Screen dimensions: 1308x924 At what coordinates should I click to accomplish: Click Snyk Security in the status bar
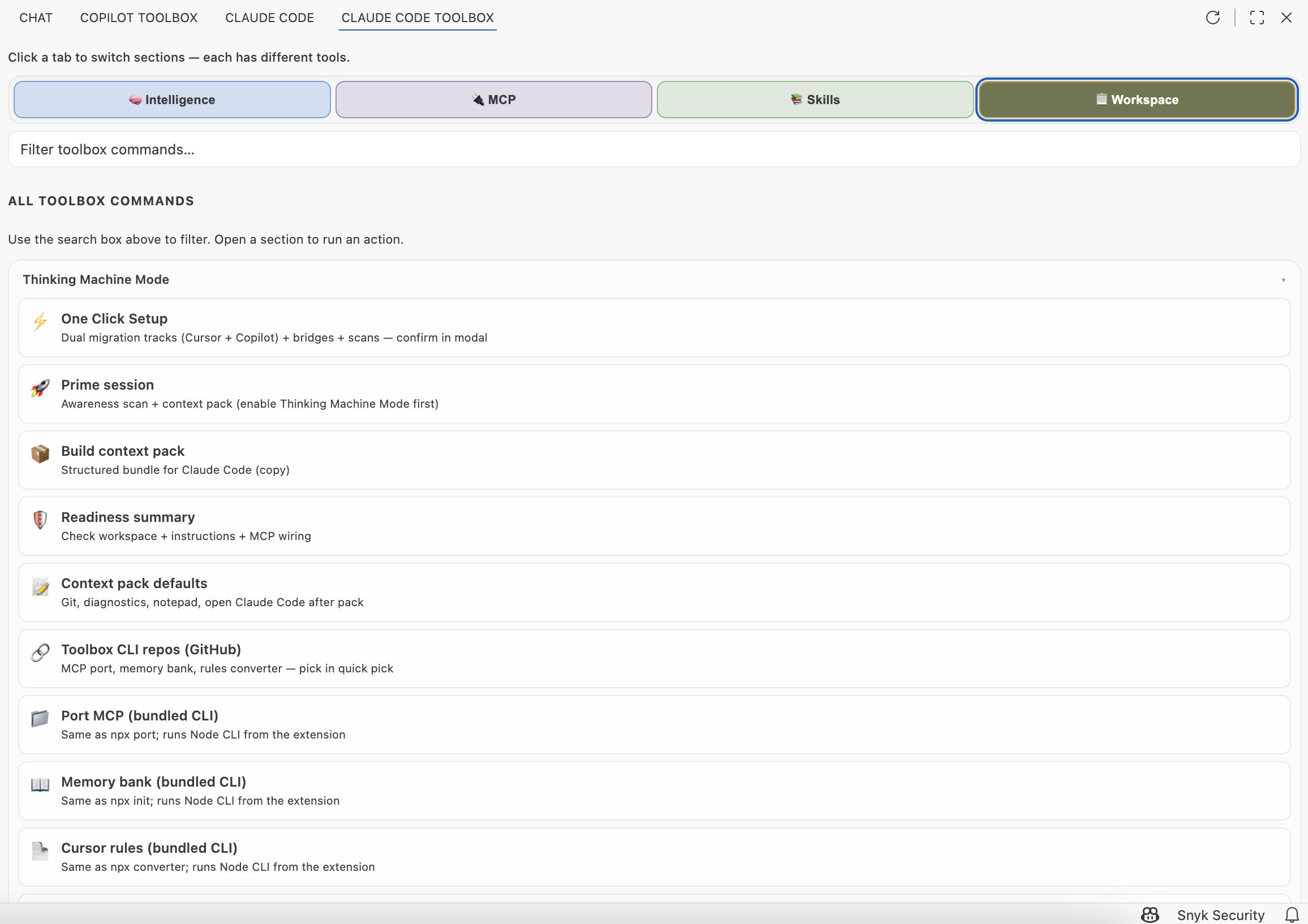[1221, 915]
